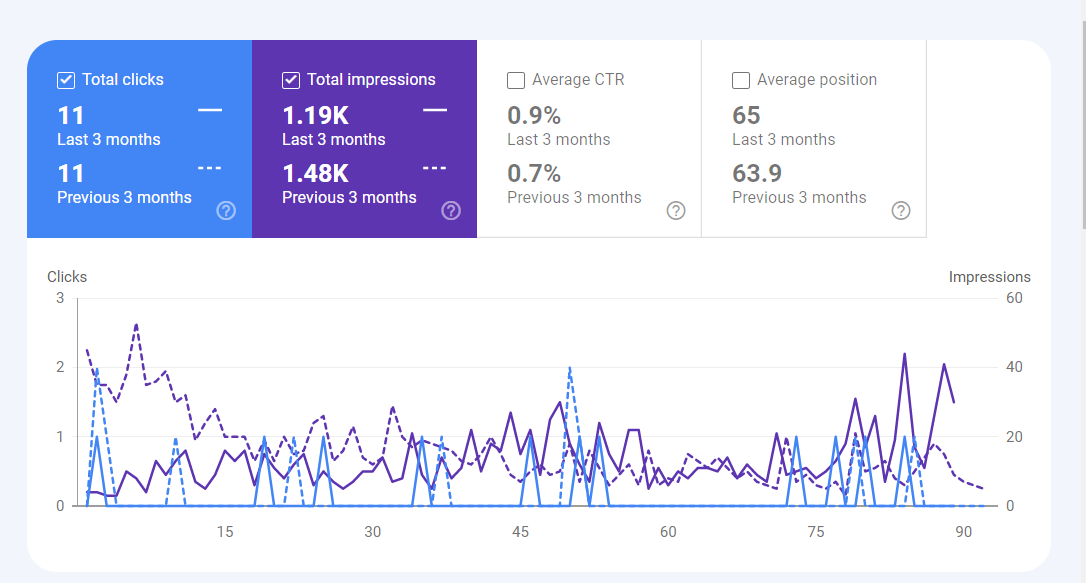This screenshot has height=583, width=1086.
Task: Click the 65 average position value
Action: tap(746, 116)
